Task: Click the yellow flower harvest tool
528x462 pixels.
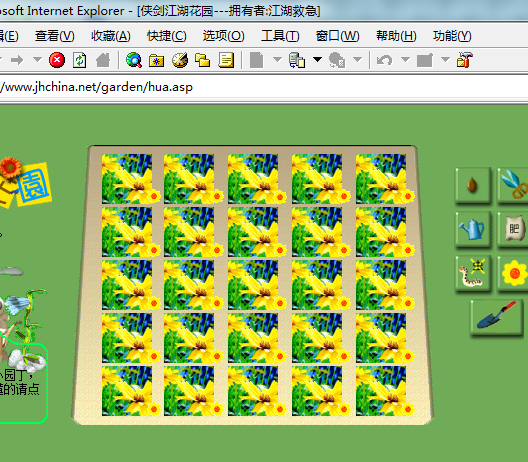Action: coord(513,273)
